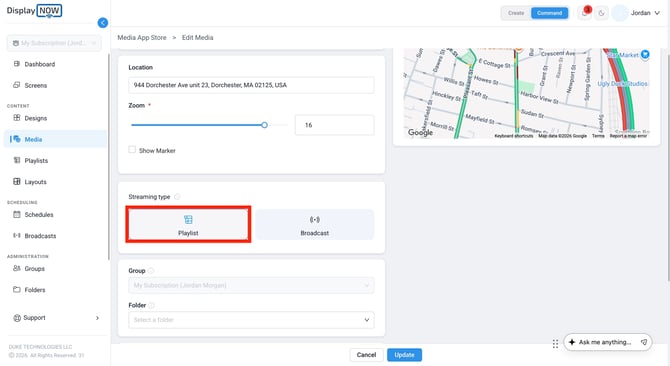
Task: Click the Star Market pin on map
Action: [x=645, y=54]
